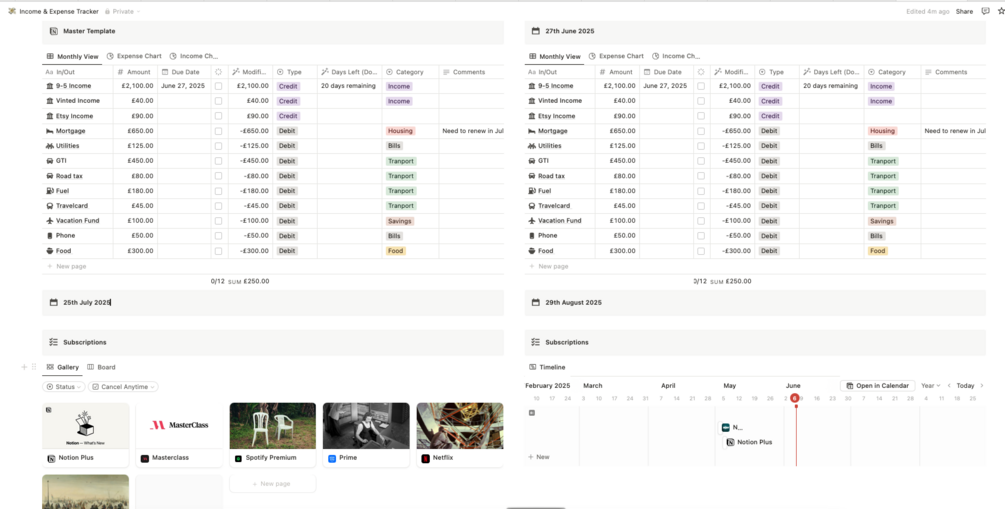
Task: Add New page card in the gallery
Action: (272, 484)
